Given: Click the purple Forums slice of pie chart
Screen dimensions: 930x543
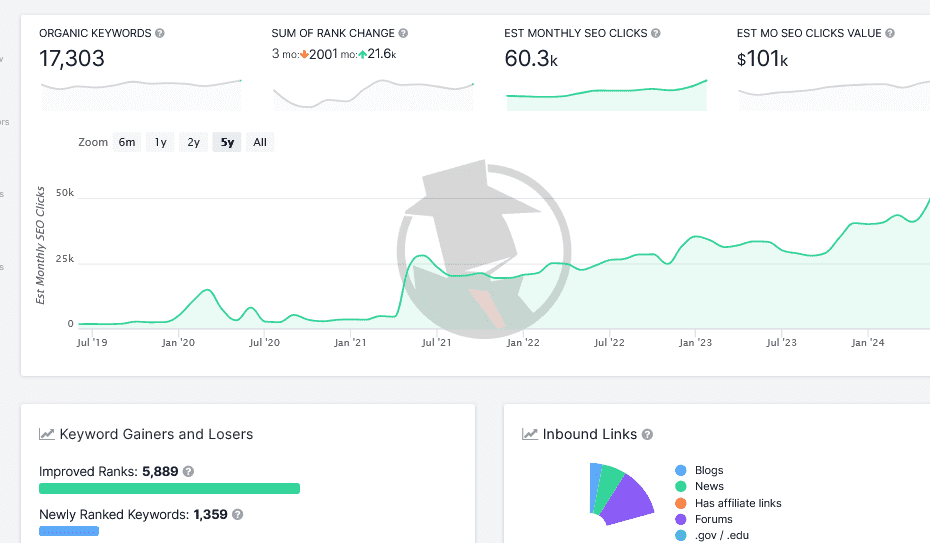Looking at the screenshot, I should click(x=629, y=501).
